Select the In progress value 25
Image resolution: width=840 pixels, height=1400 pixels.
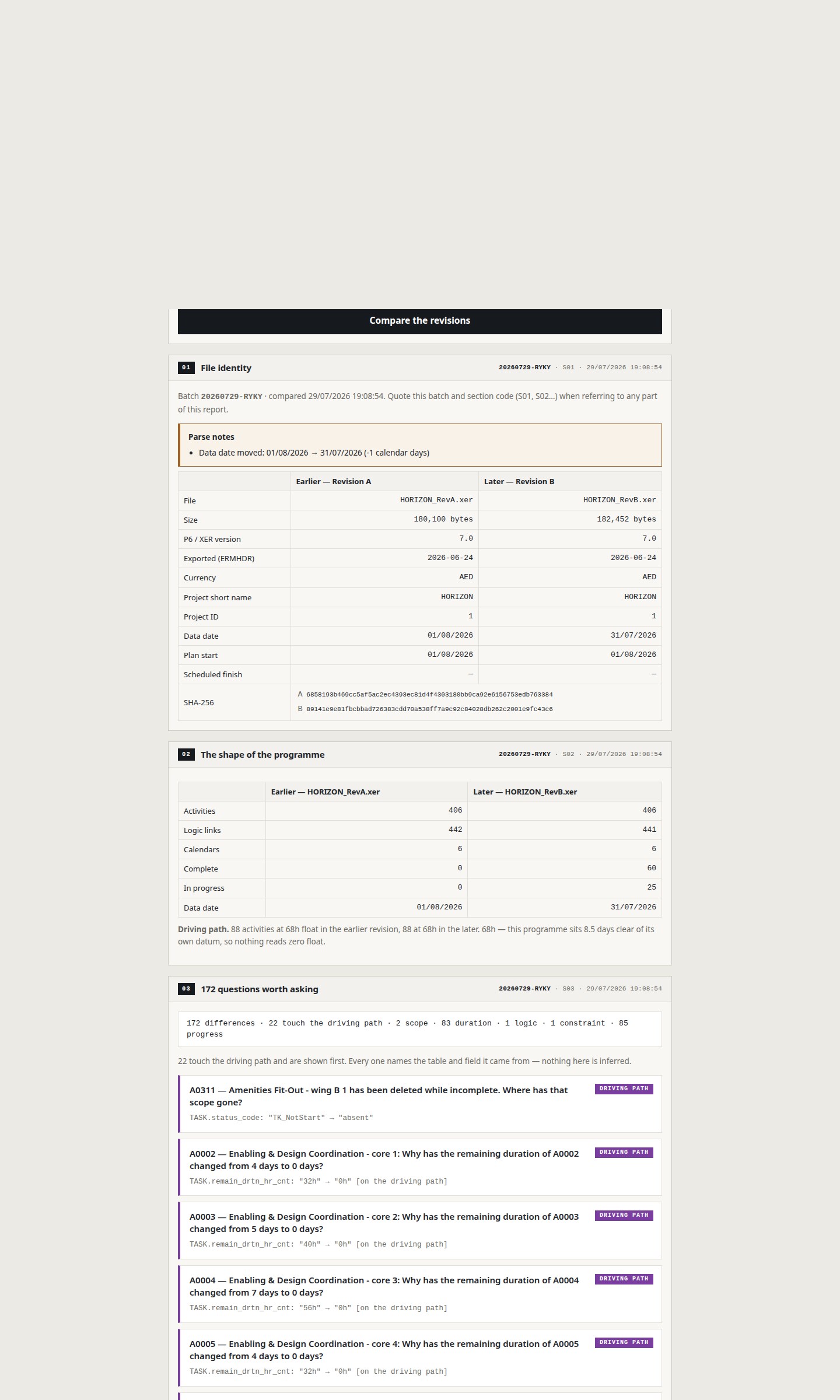coord(652,887)
